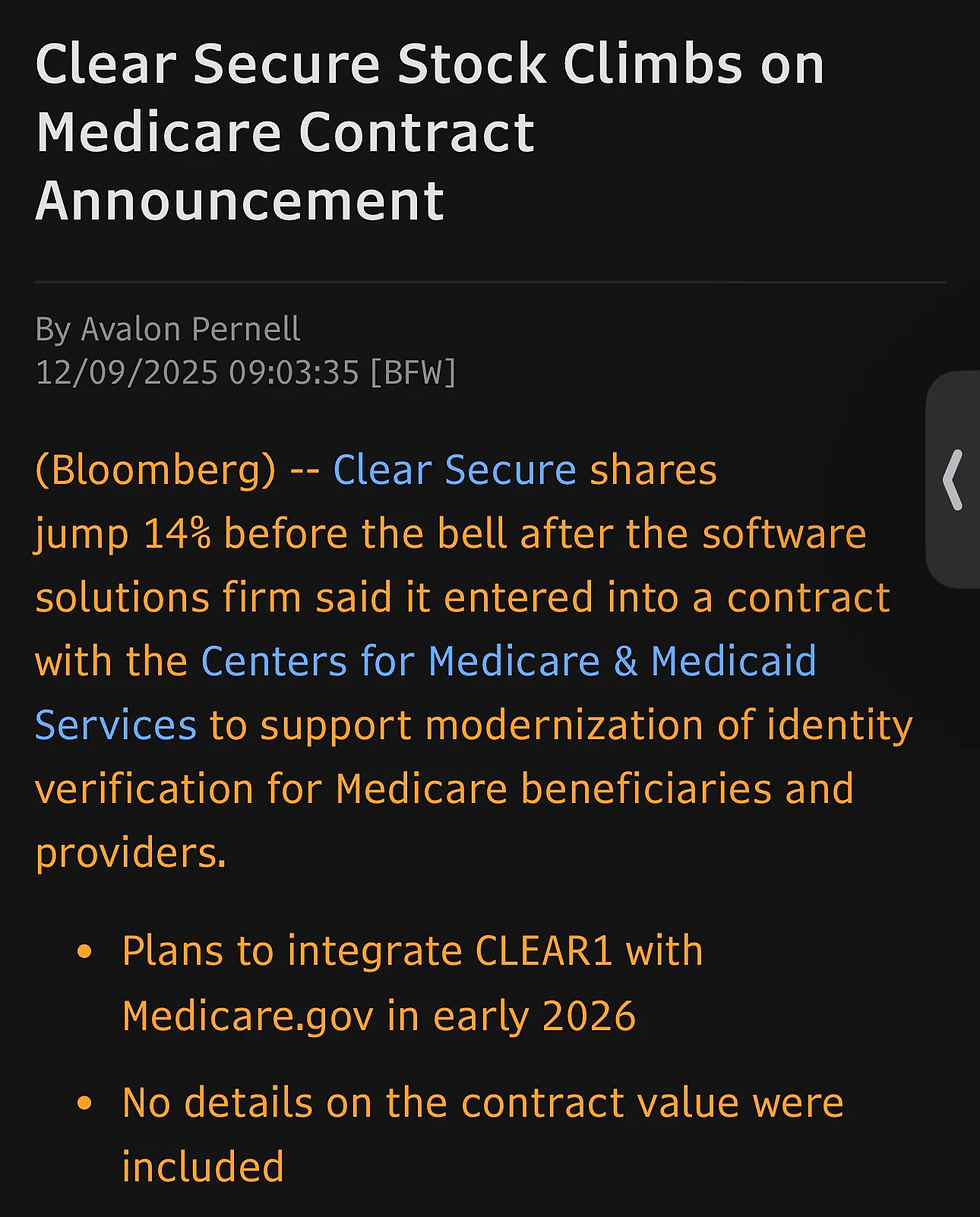Click the word CLEAR1 in the first bullet
Viewport: 980px width, 1217px height.
(544, 950)
